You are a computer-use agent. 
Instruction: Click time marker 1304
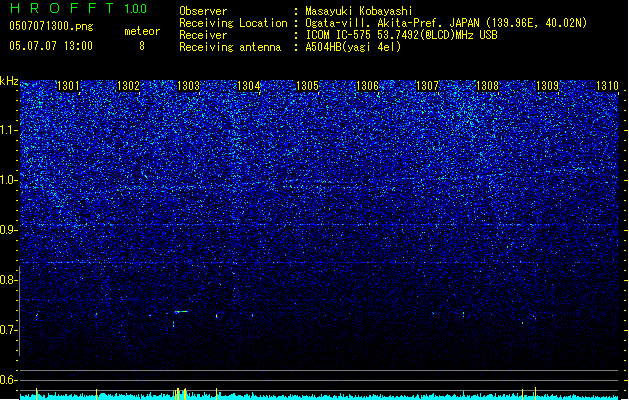click(248, 86)
